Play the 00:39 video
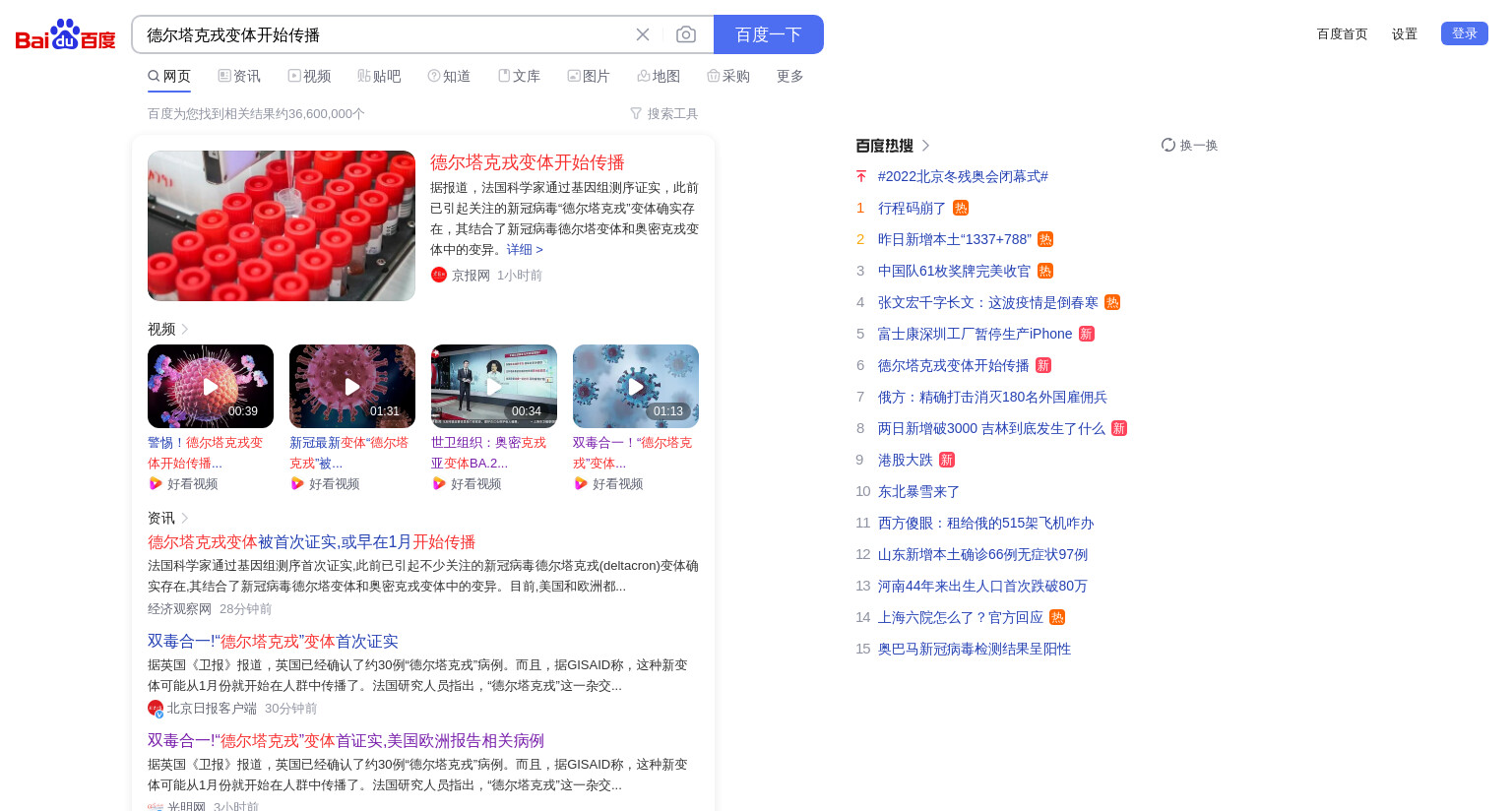The width and height of the screenshot is (1512, 811). tap(211, 386)
